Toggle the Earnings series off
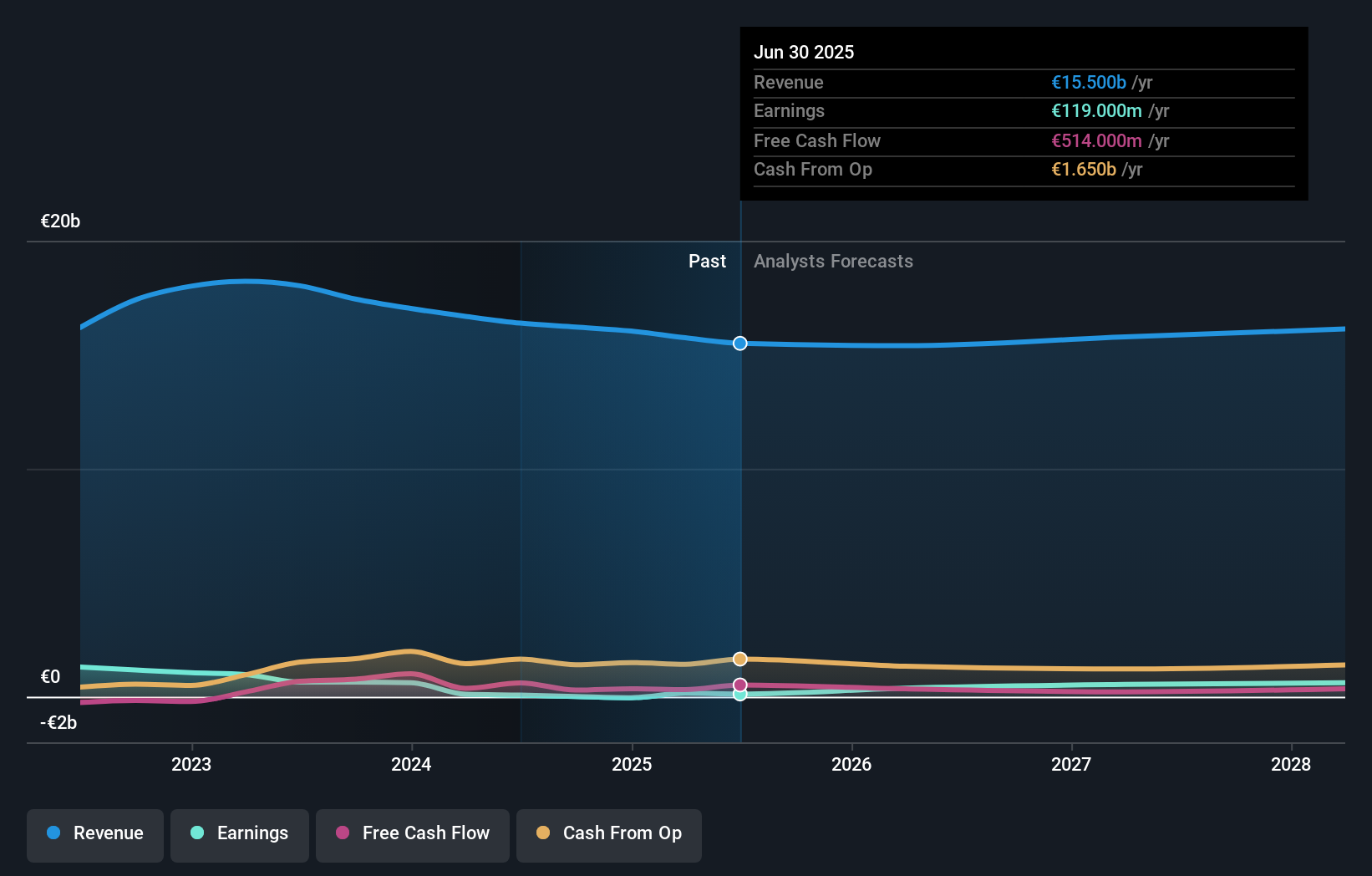 point(240,834)
